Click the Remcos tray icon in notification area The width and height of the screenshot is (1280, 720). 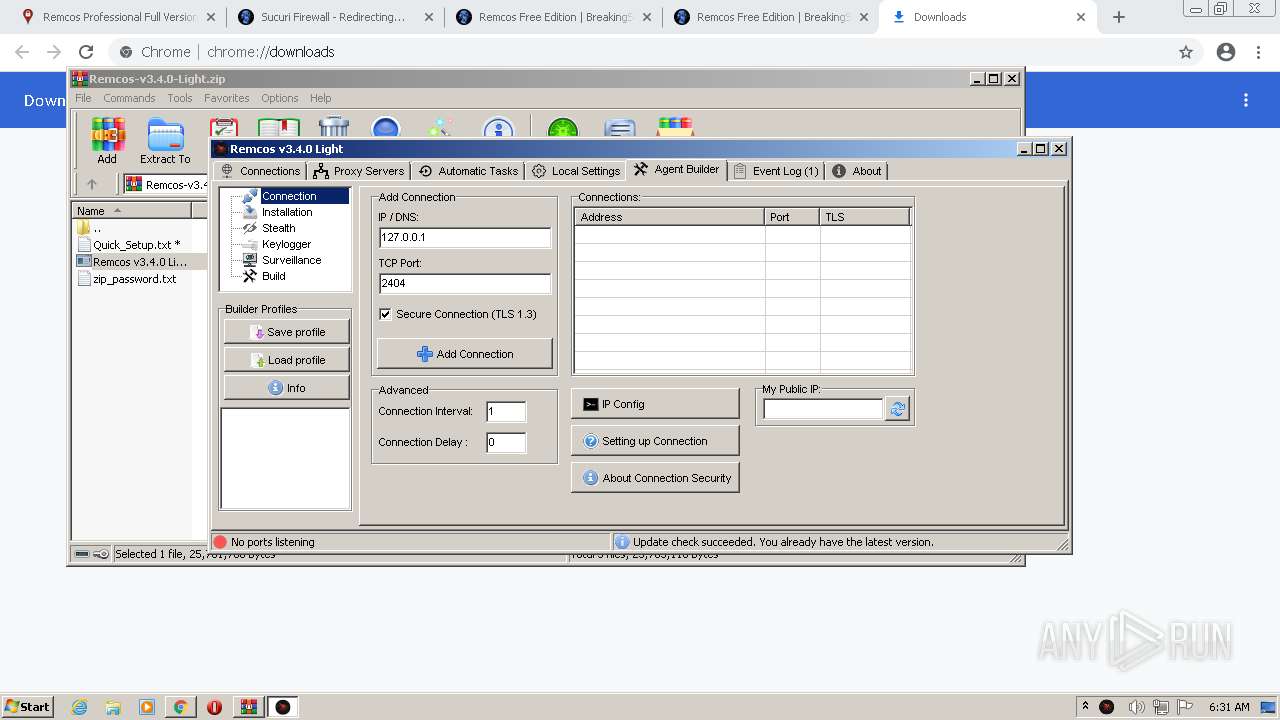(x=1107, y=707)
